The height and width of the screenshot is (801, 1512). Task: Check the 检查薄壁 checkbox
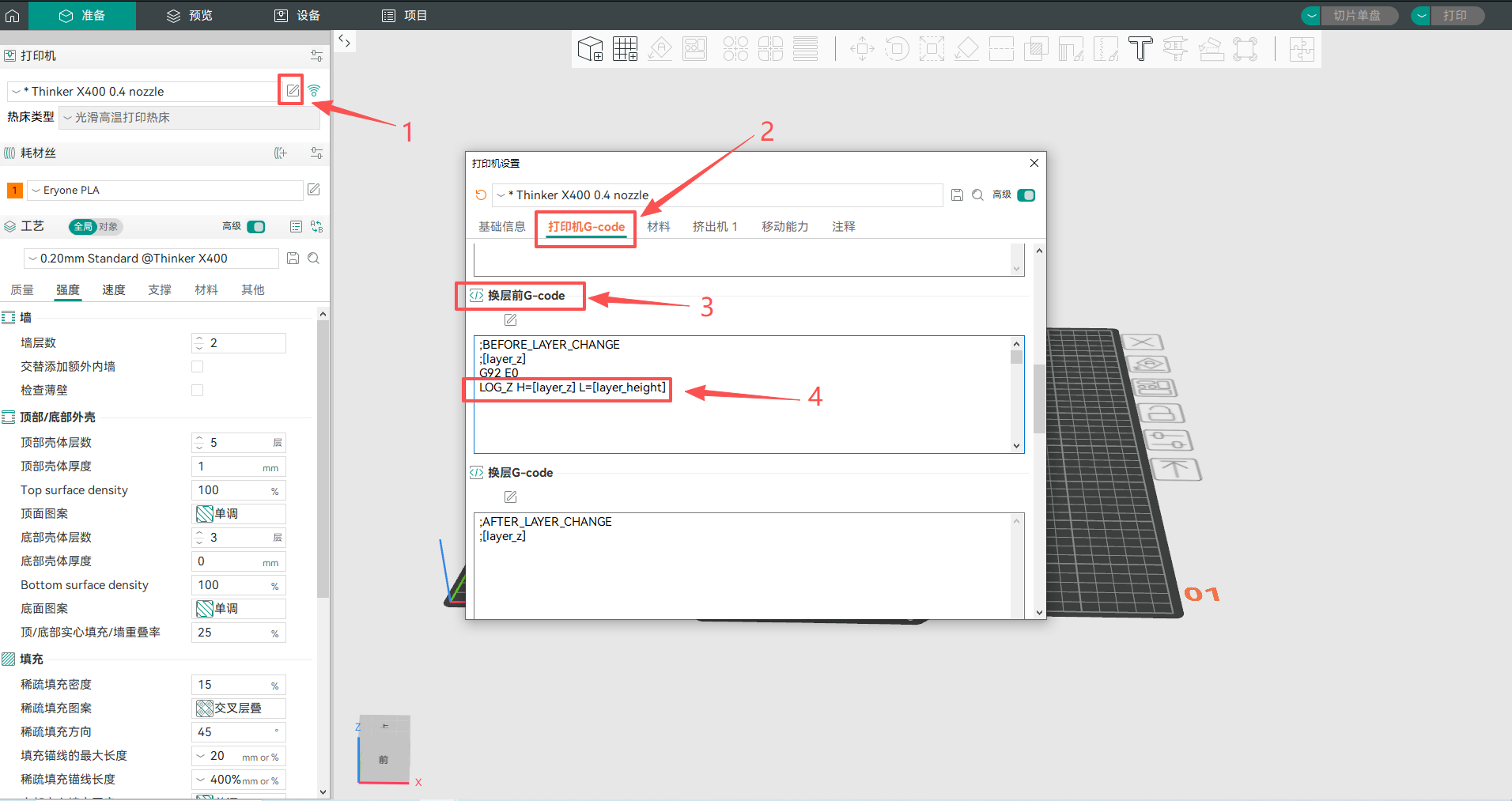[x=198, y=391]
